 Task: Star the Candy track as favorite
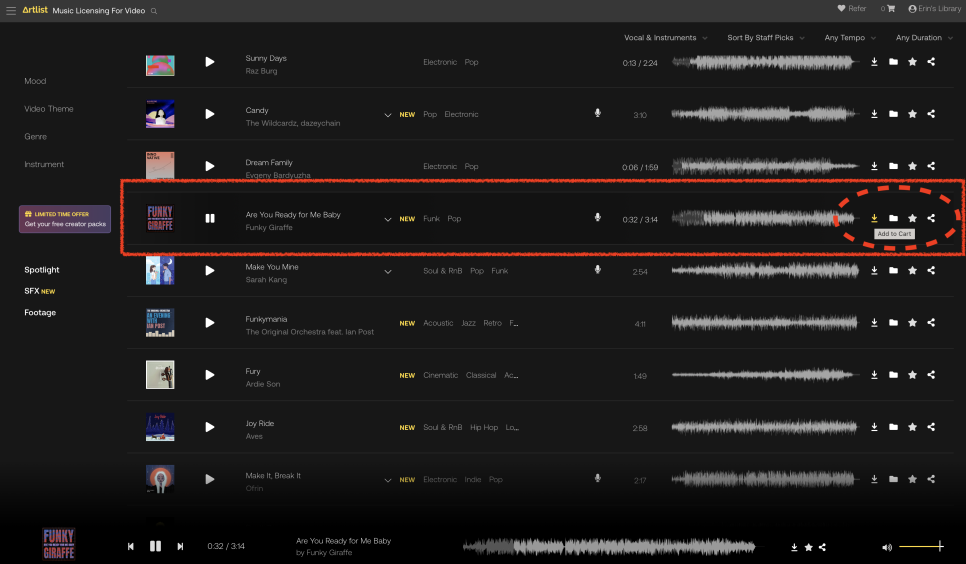pyautogui.click(x=912, y=114)
